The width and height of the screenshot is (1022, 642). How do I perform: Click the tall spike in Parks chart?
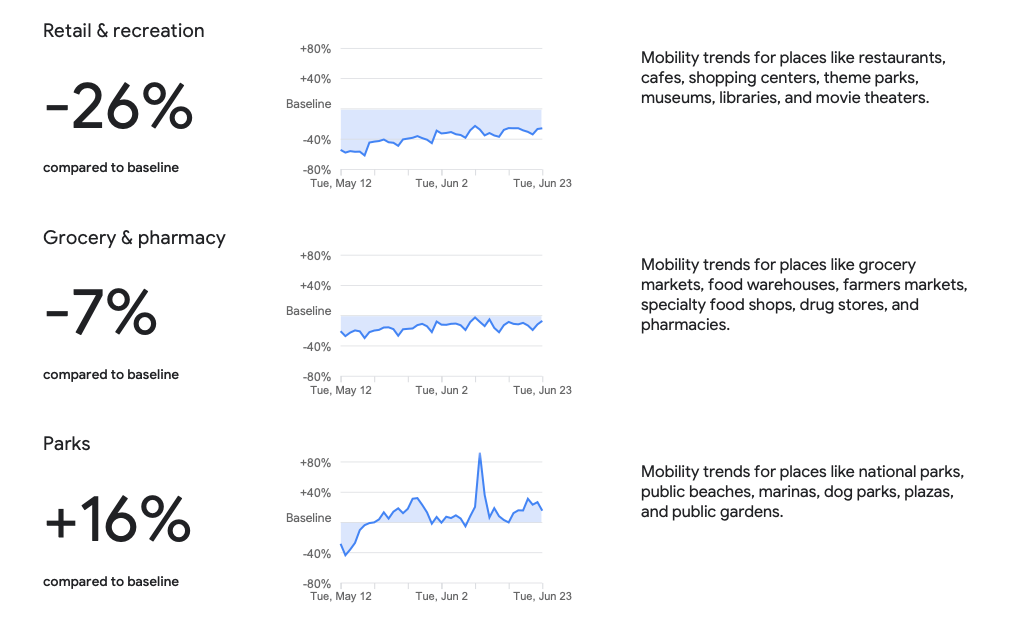coord(480,455)
